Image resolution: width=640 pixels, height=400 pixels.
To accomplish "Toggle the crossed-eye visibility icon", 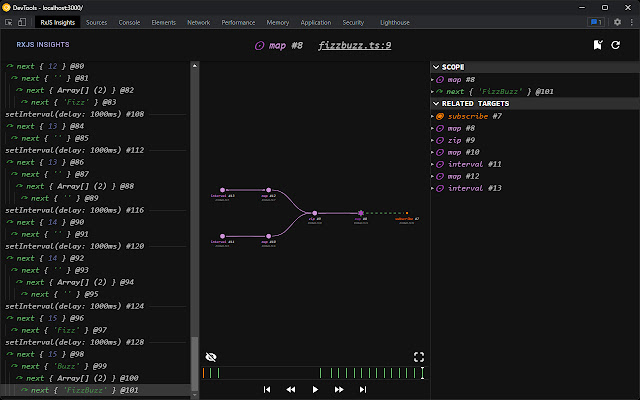I will click(x=211, y=357).
